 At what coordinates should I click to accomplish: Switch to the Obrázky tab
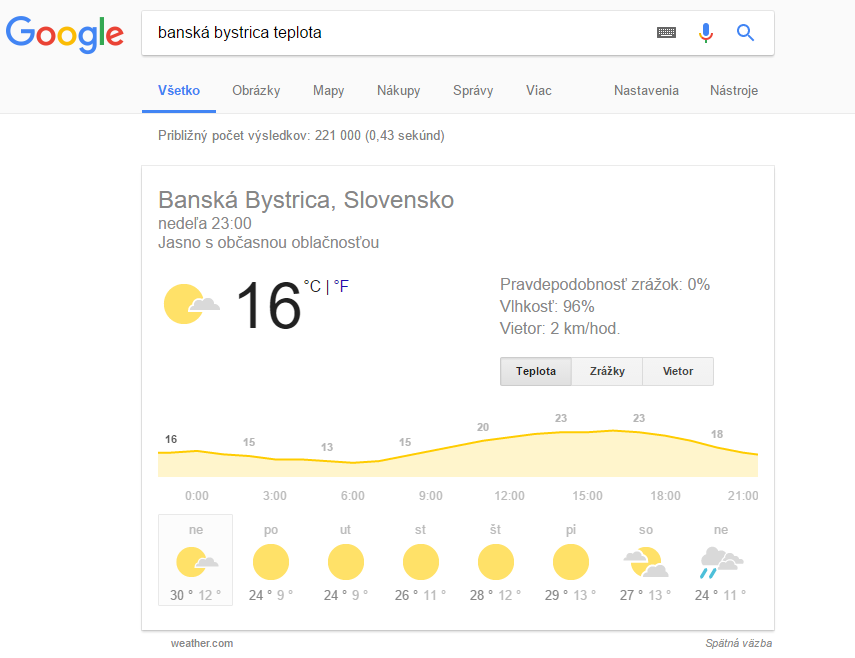(256, 91)
